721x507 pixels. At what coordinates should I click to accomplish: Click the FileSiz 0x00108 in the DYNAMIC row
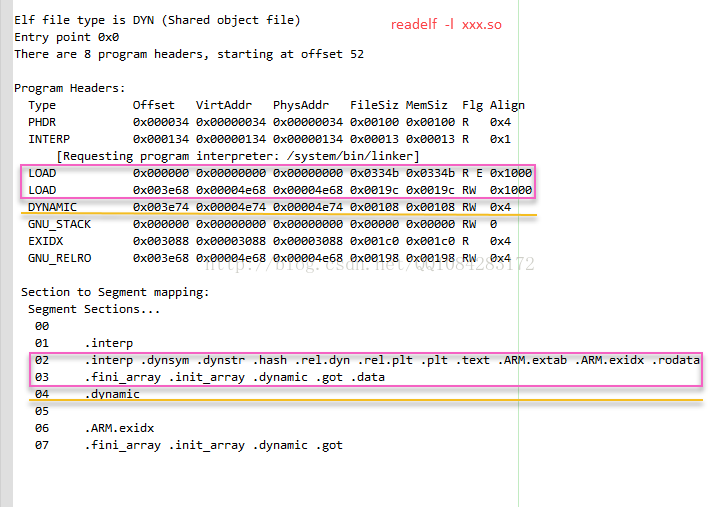374,207
